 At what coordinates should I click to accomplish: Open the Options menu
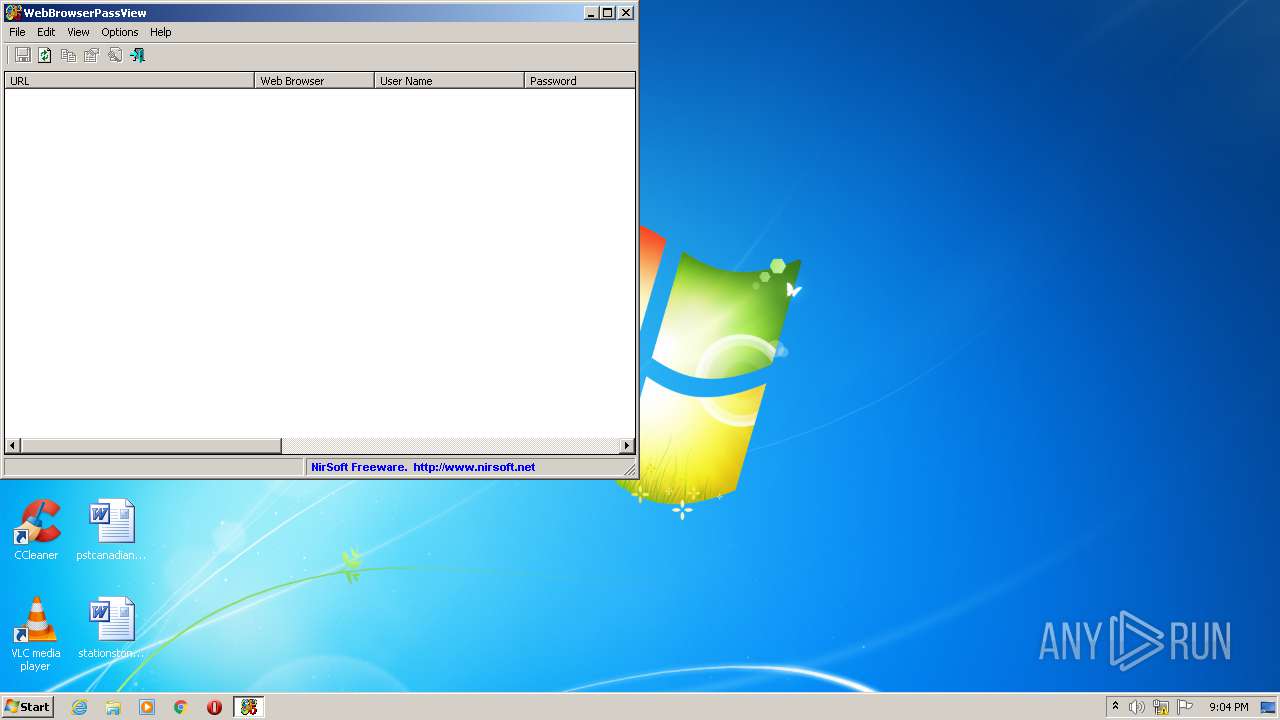pos(120,32)
